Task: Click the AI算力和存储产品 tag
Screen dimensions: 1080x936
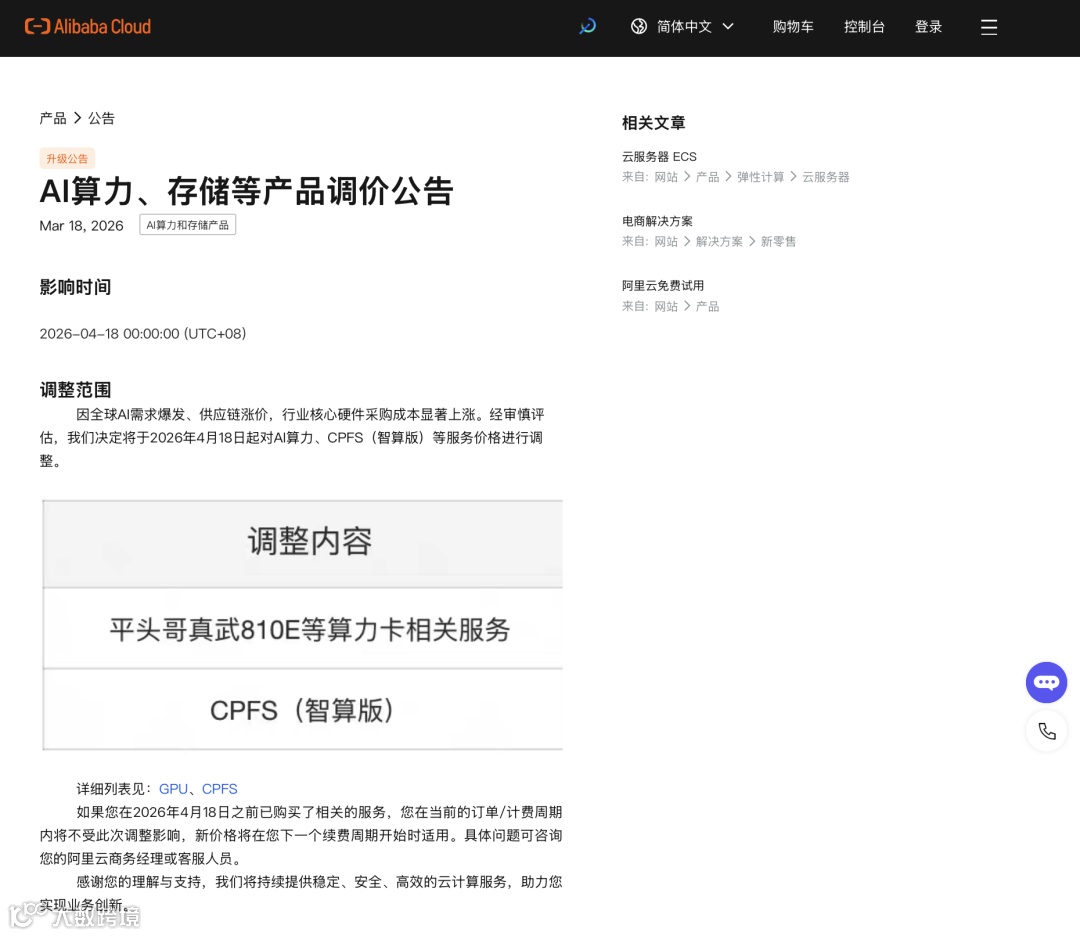Action: coord(187,225)
